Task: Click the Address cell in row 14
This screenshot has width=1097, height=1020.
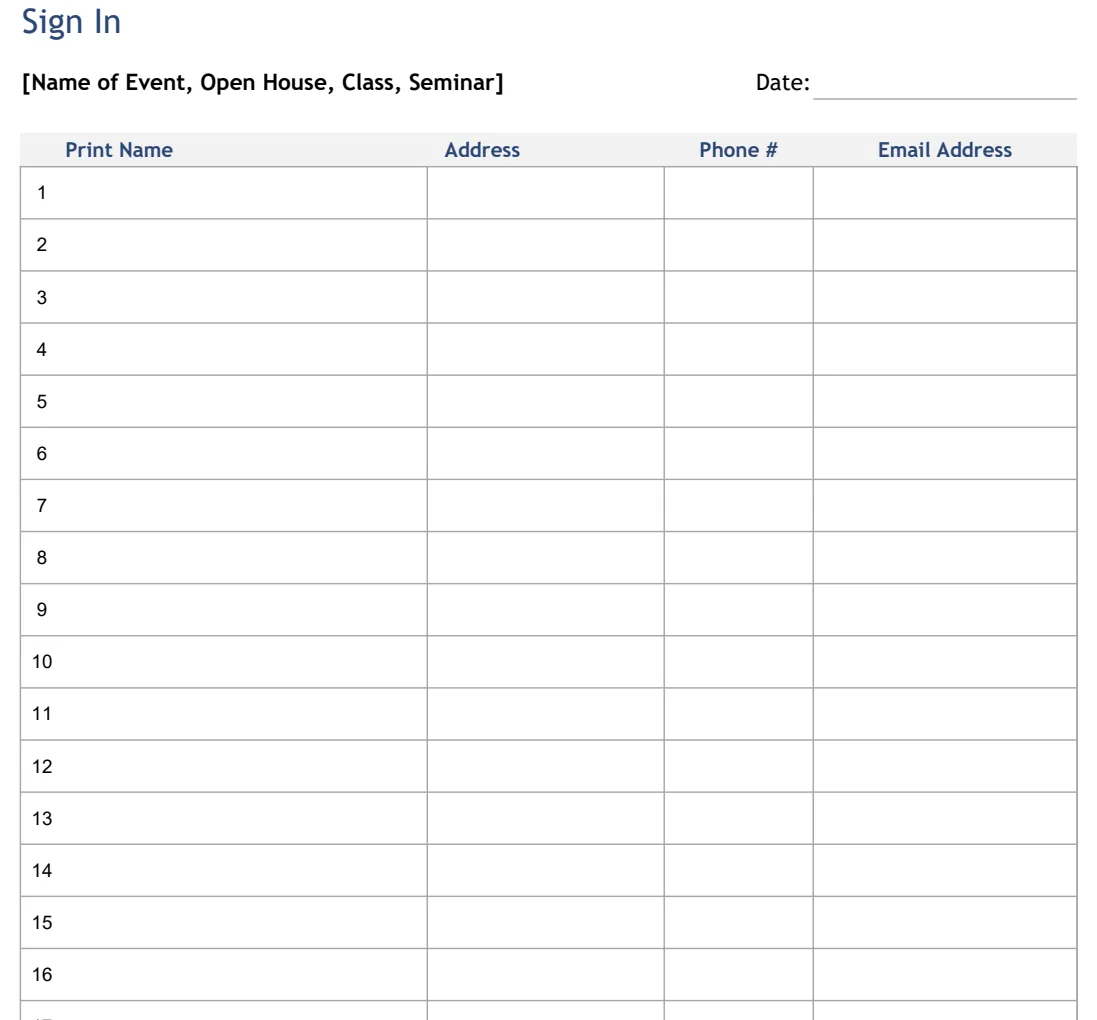Action: pos(546,870)
